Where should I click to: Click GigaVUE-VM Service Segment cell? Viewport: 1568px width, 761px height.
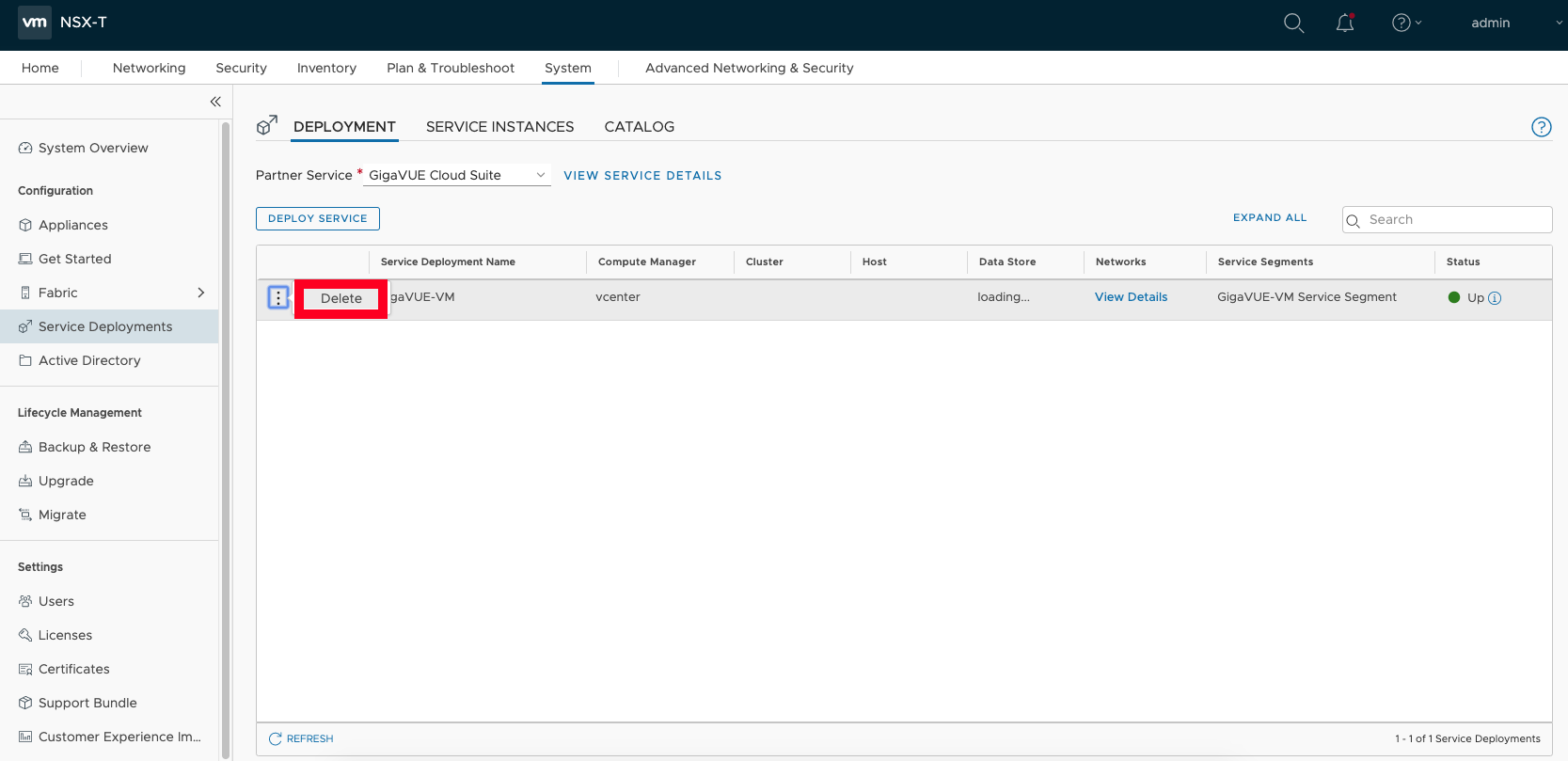pyautogui.click(x=1307, y=297)
